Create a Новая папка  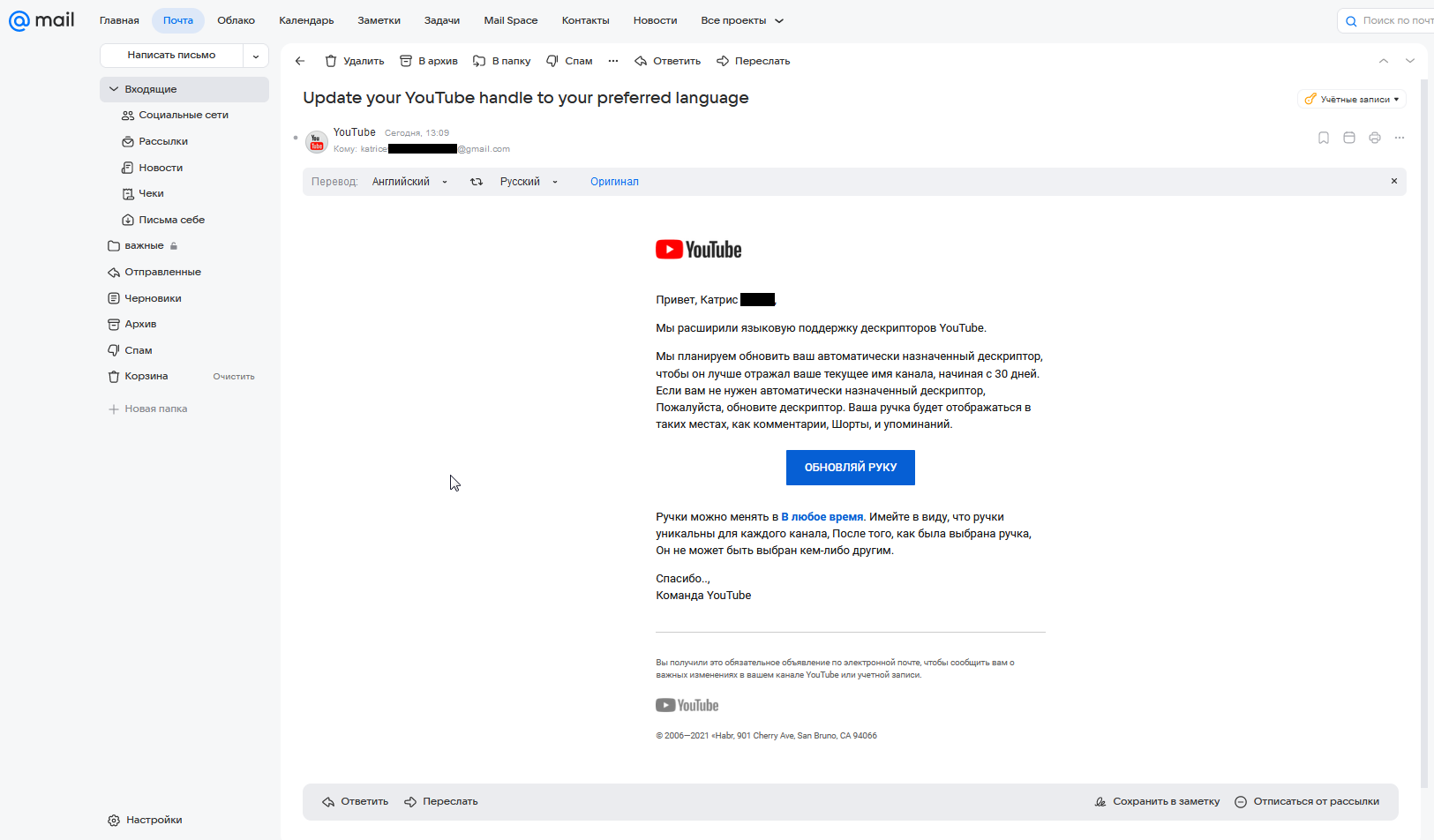147,409
